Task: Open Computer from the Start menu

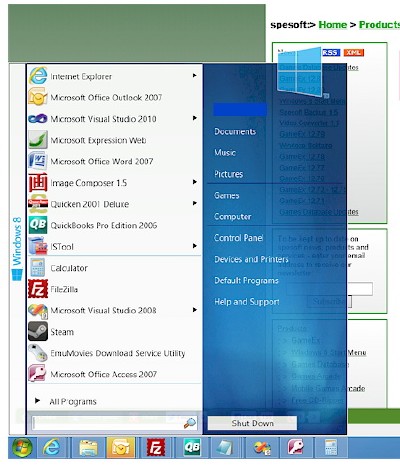Action: (232, 217)
